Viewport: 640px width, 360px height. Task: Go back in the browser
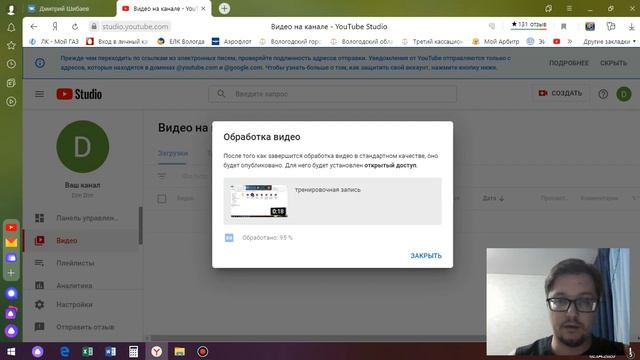coord(34,27)
